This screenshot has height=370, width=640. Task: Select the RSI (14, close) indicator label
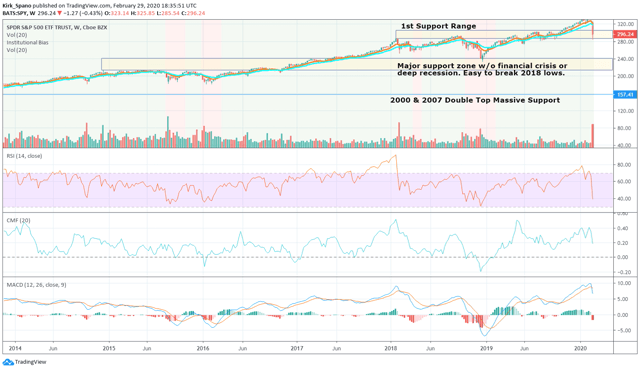coord(24,156)
